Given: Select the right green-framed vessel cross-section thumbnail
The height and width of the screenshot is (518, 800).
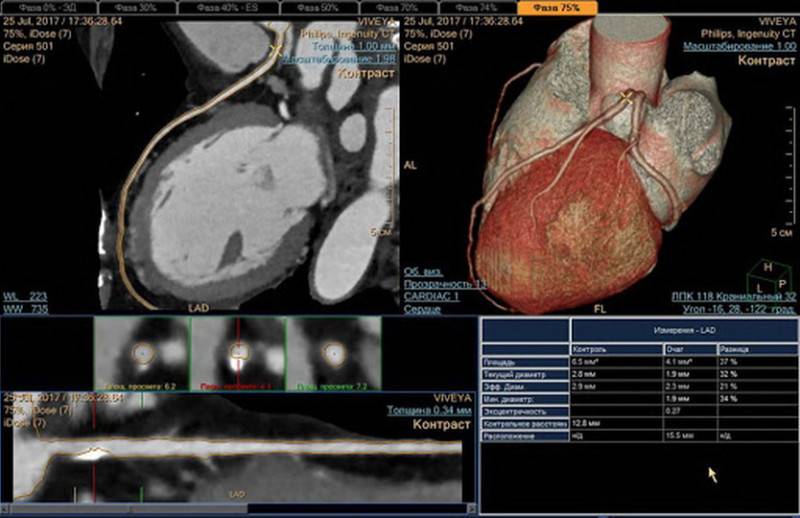Looking at the screenshot, I should pos(333,354).
